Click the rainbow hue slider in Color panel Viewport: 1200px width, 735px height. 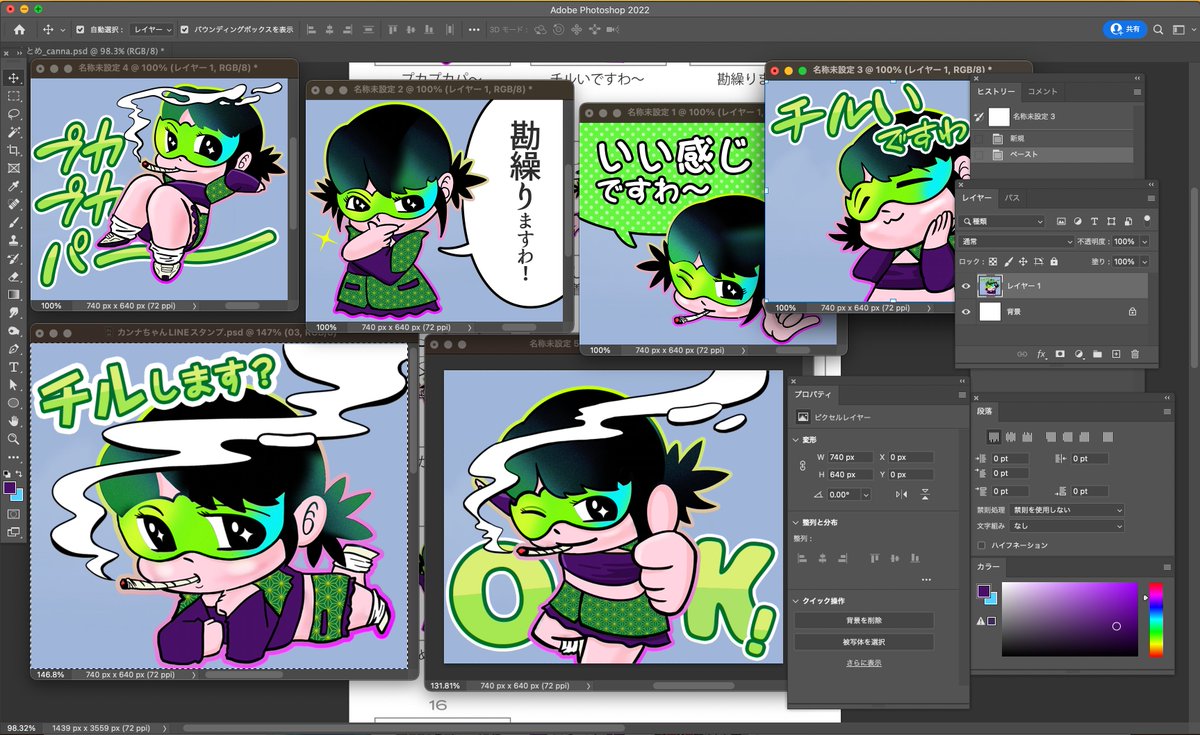point(1155,619)
